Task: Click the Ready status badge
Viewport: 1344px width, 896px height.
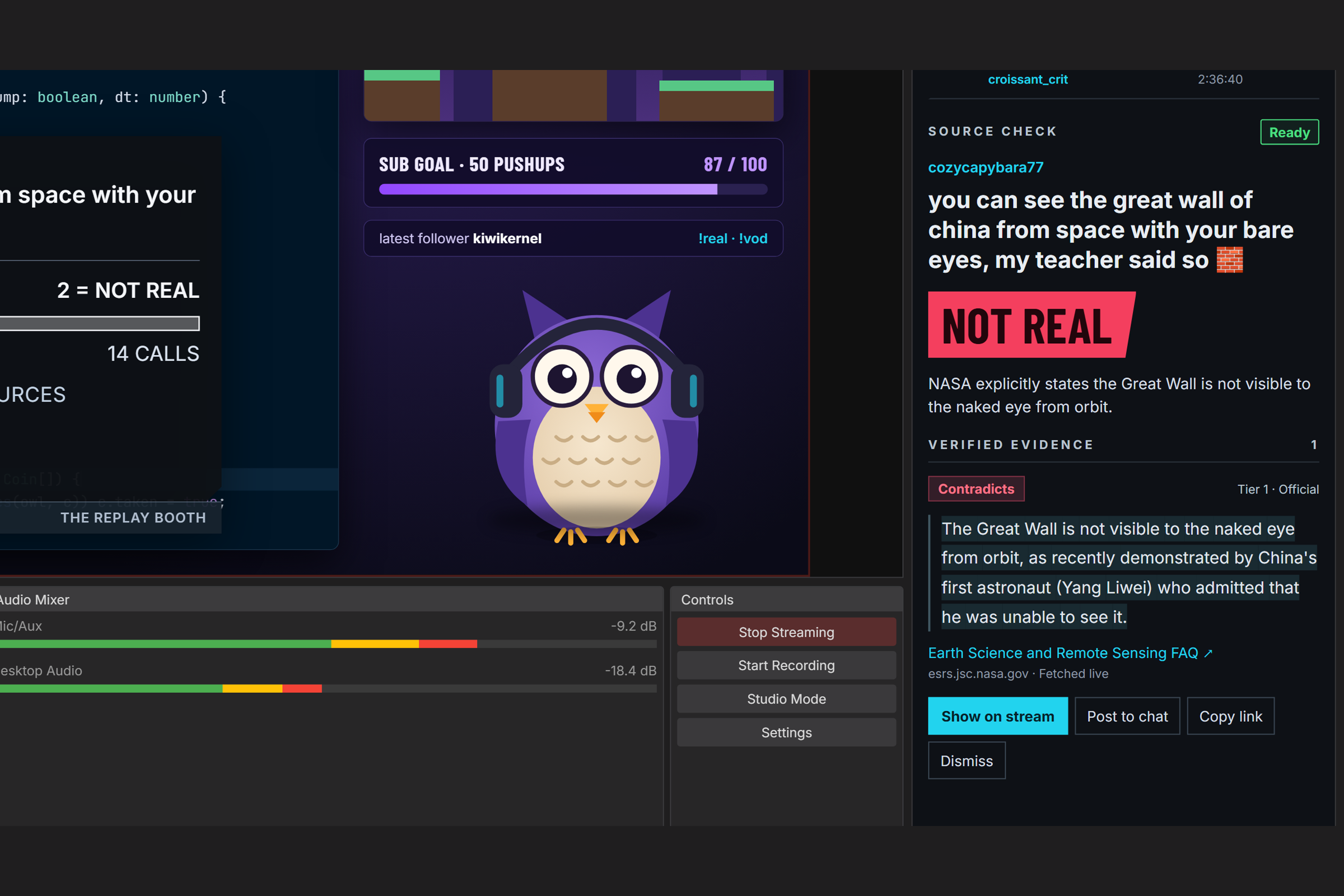Action: click(x=1290, y=132)
